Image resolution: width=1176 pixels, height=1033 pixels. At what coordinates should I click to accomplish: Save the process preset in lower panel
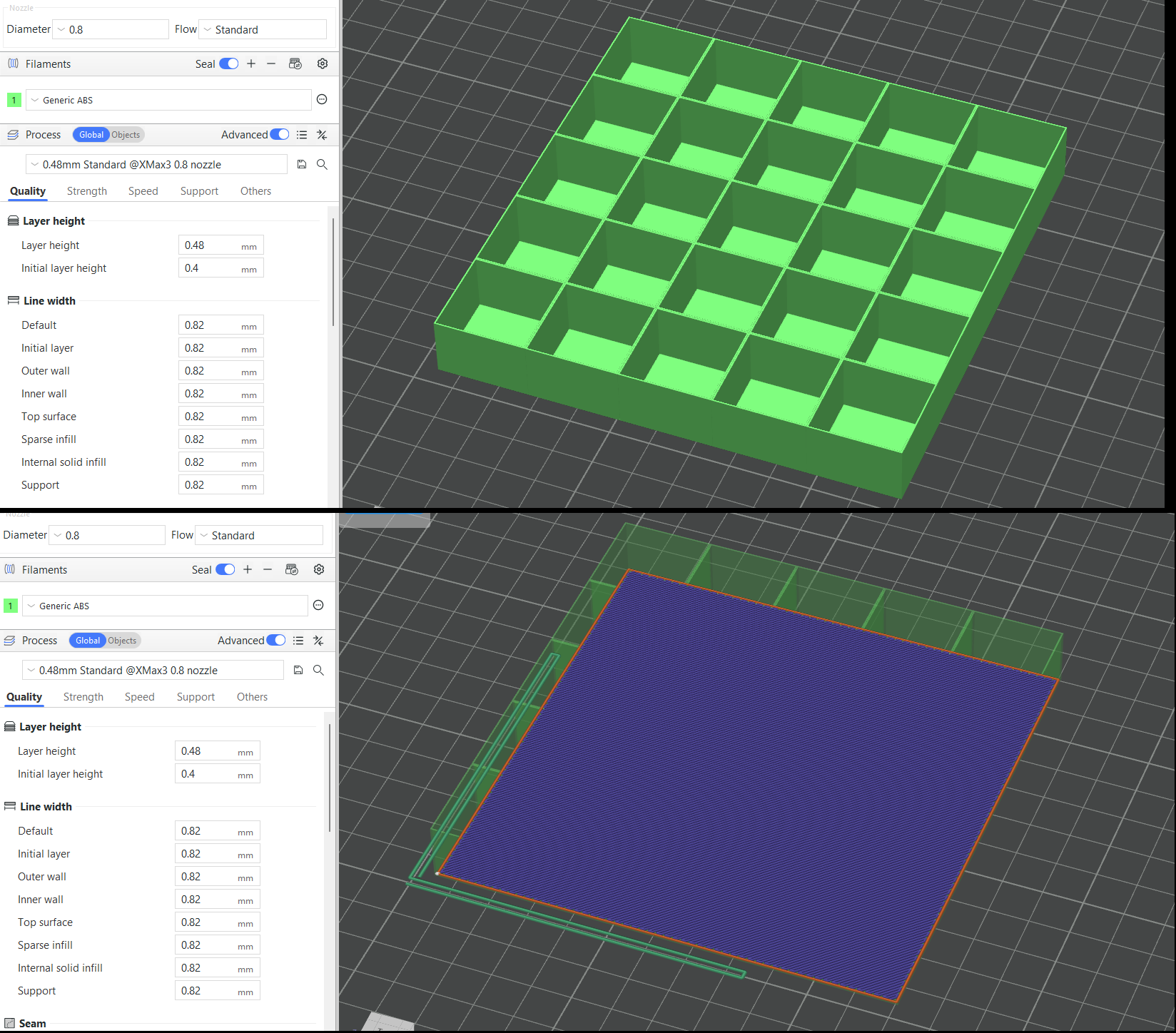tap(298, 670)
